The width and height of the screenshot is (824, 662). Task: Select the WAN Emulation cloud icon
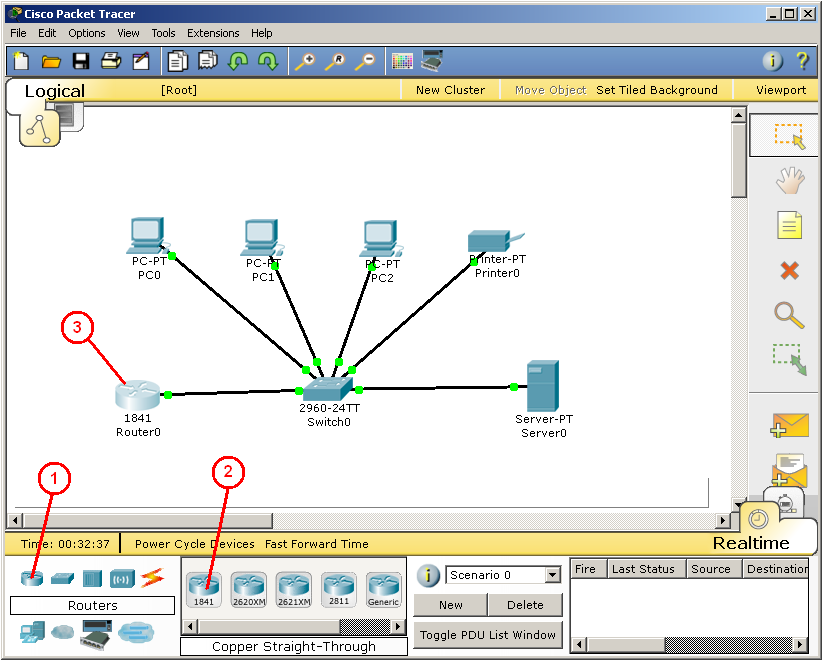[x=63, y=632]
